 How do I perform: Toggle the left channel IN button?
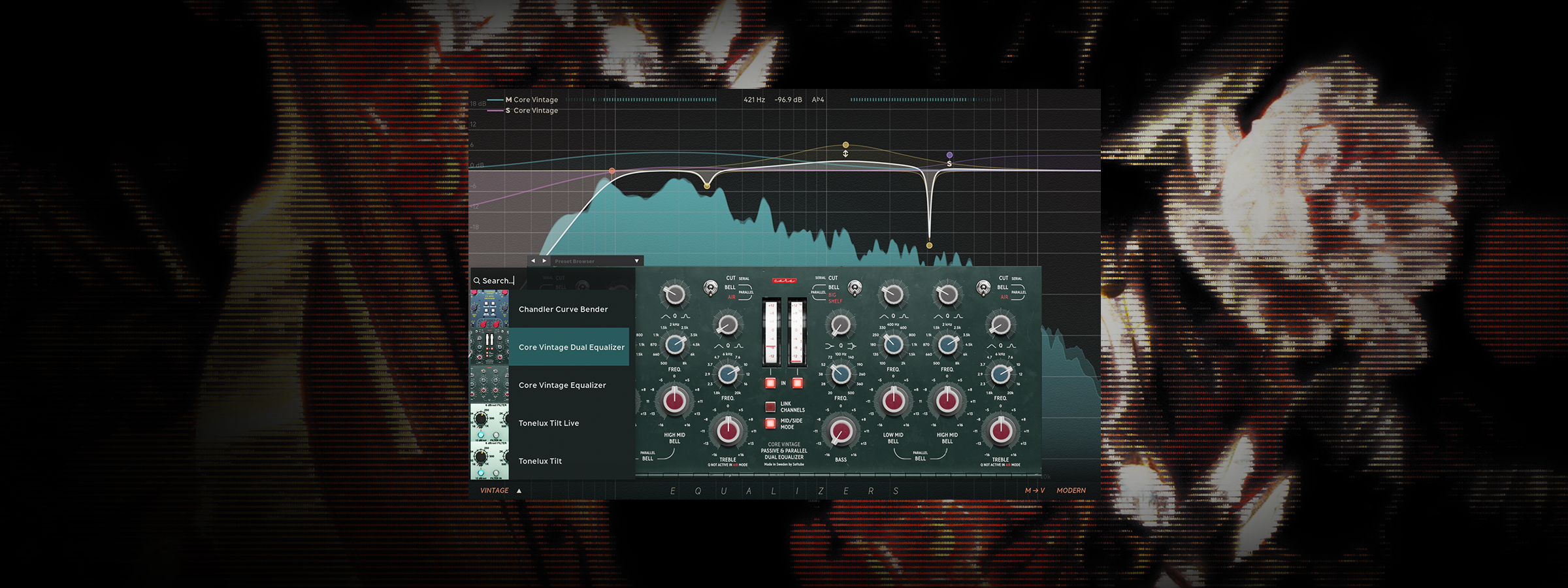click(770, 383)
